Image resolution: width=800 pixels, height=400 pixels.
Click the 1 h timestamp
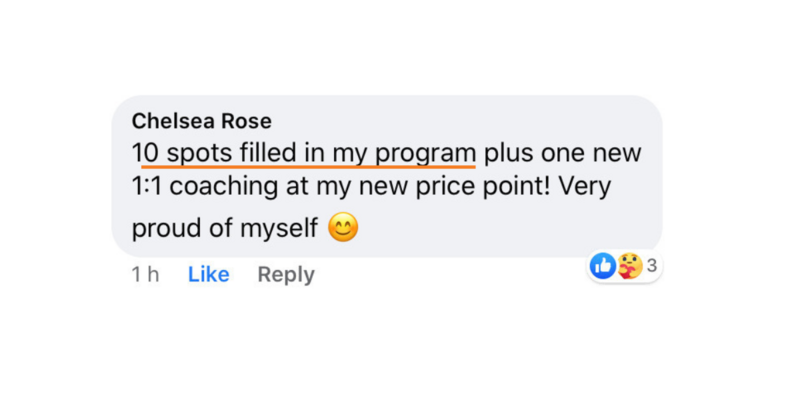point(145,274)
